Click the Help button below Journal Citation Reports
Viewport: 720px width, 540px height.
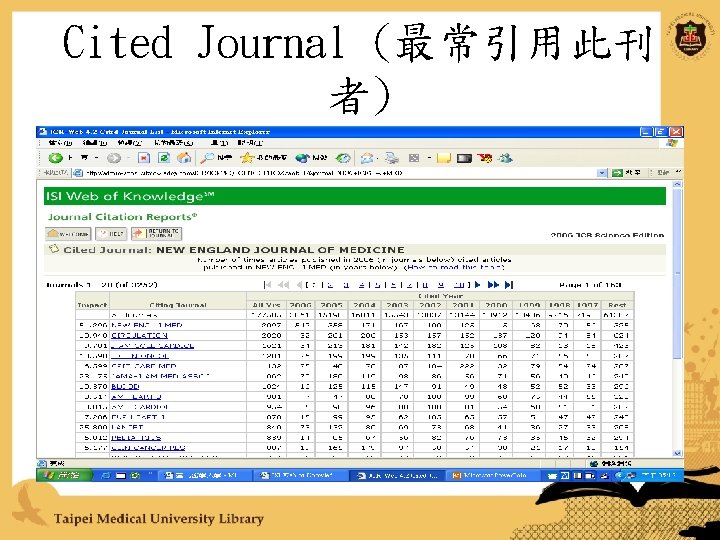click(x=111, y=234)
